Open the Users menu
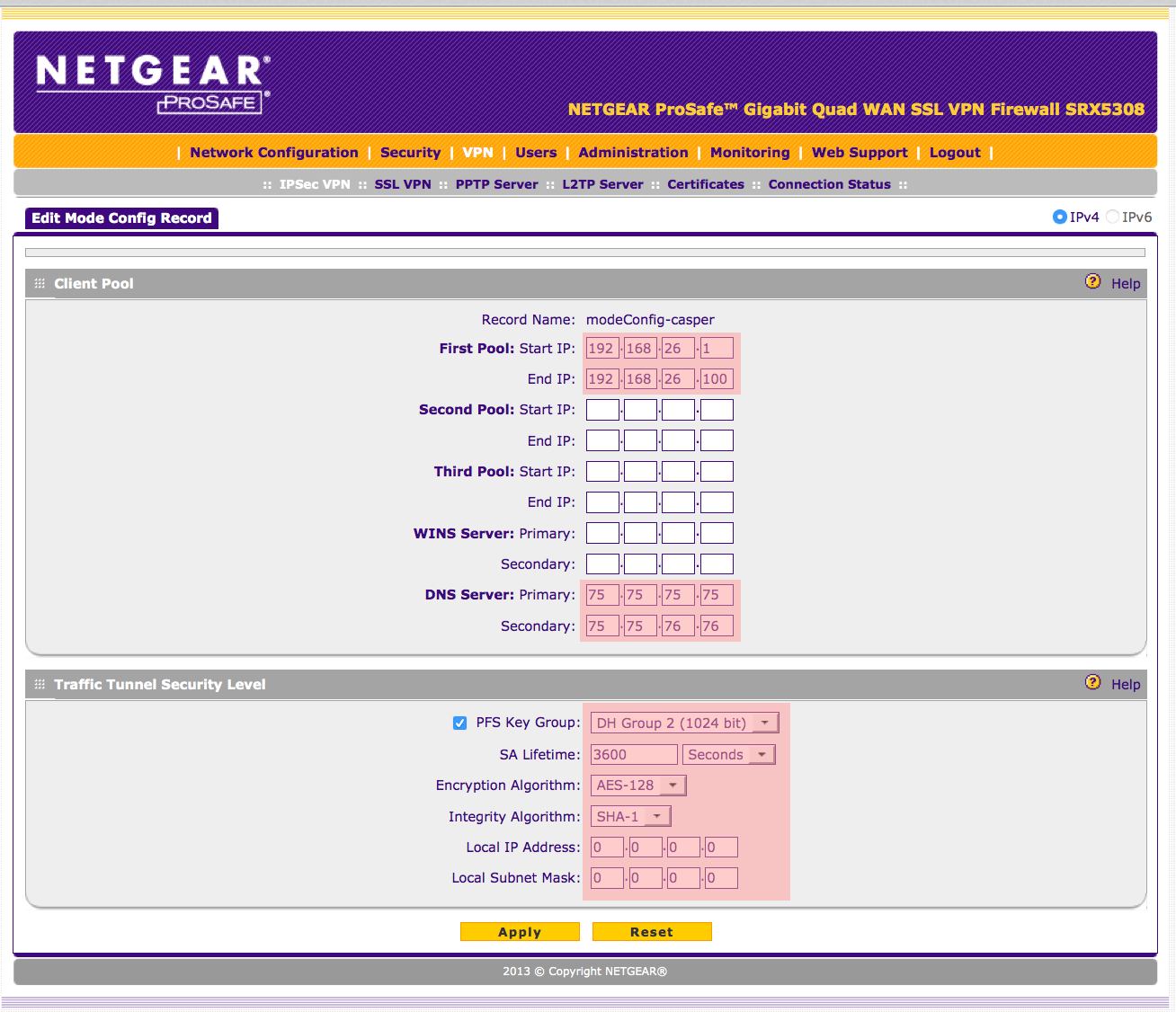 pos(536,153)
